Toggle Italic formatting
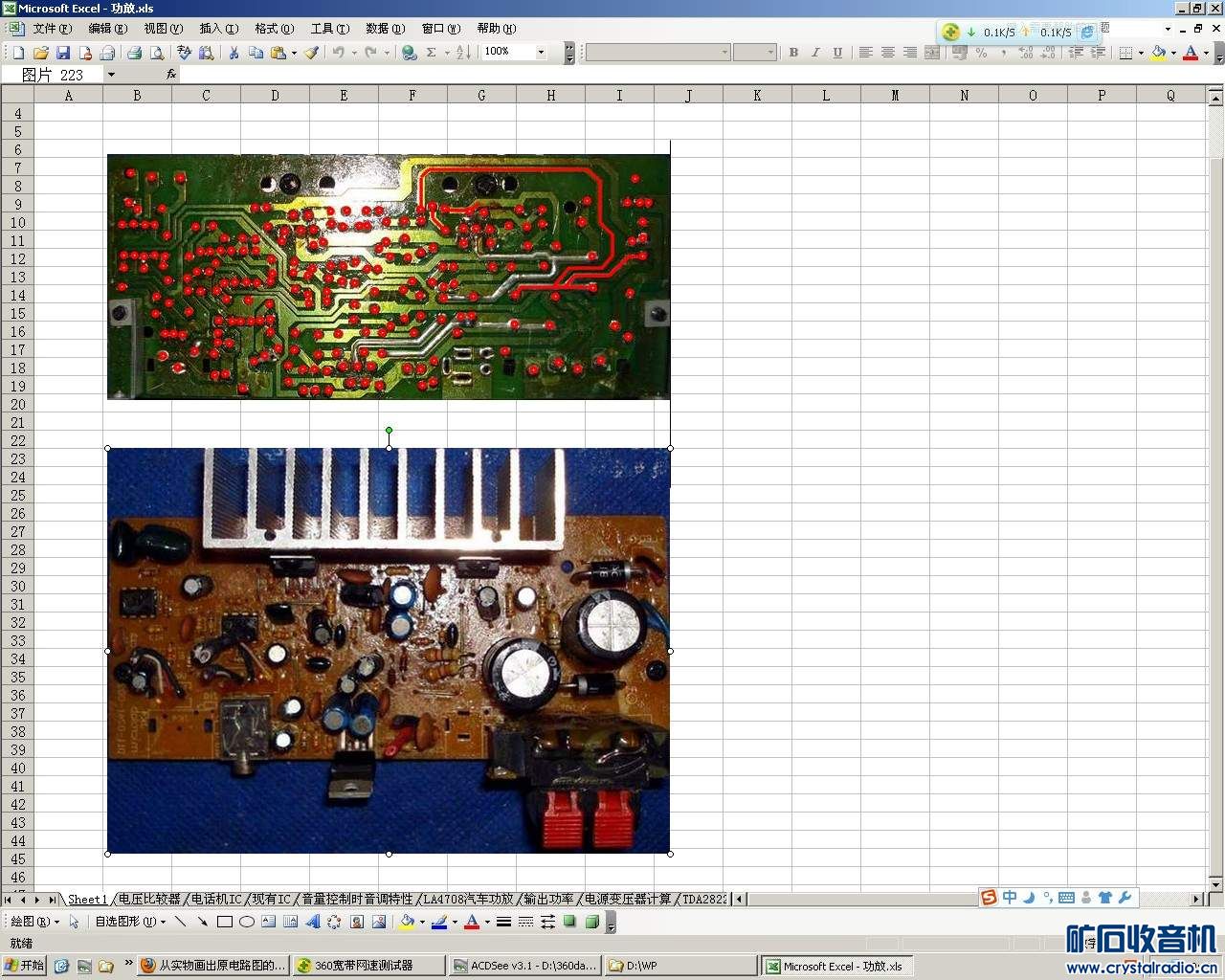 (x=815, y=53)
